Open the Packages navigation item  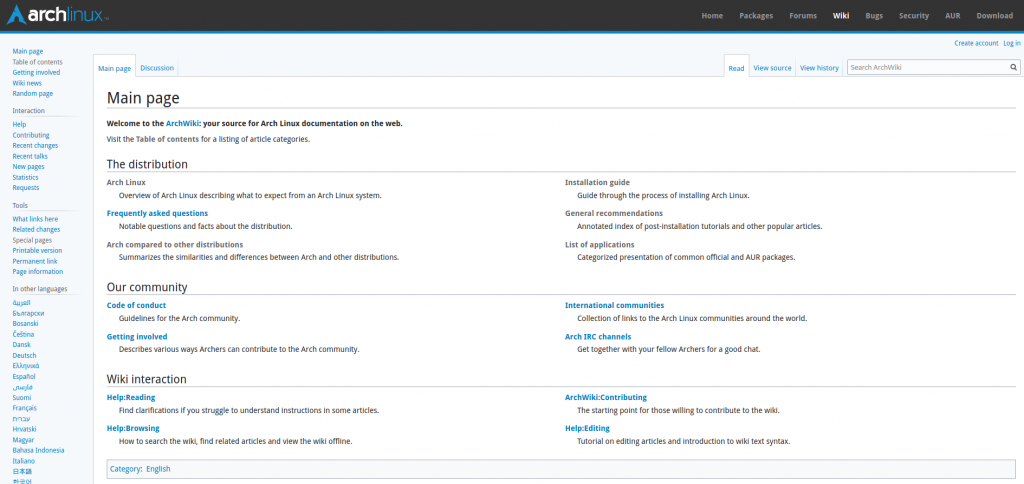coord(756,16)
